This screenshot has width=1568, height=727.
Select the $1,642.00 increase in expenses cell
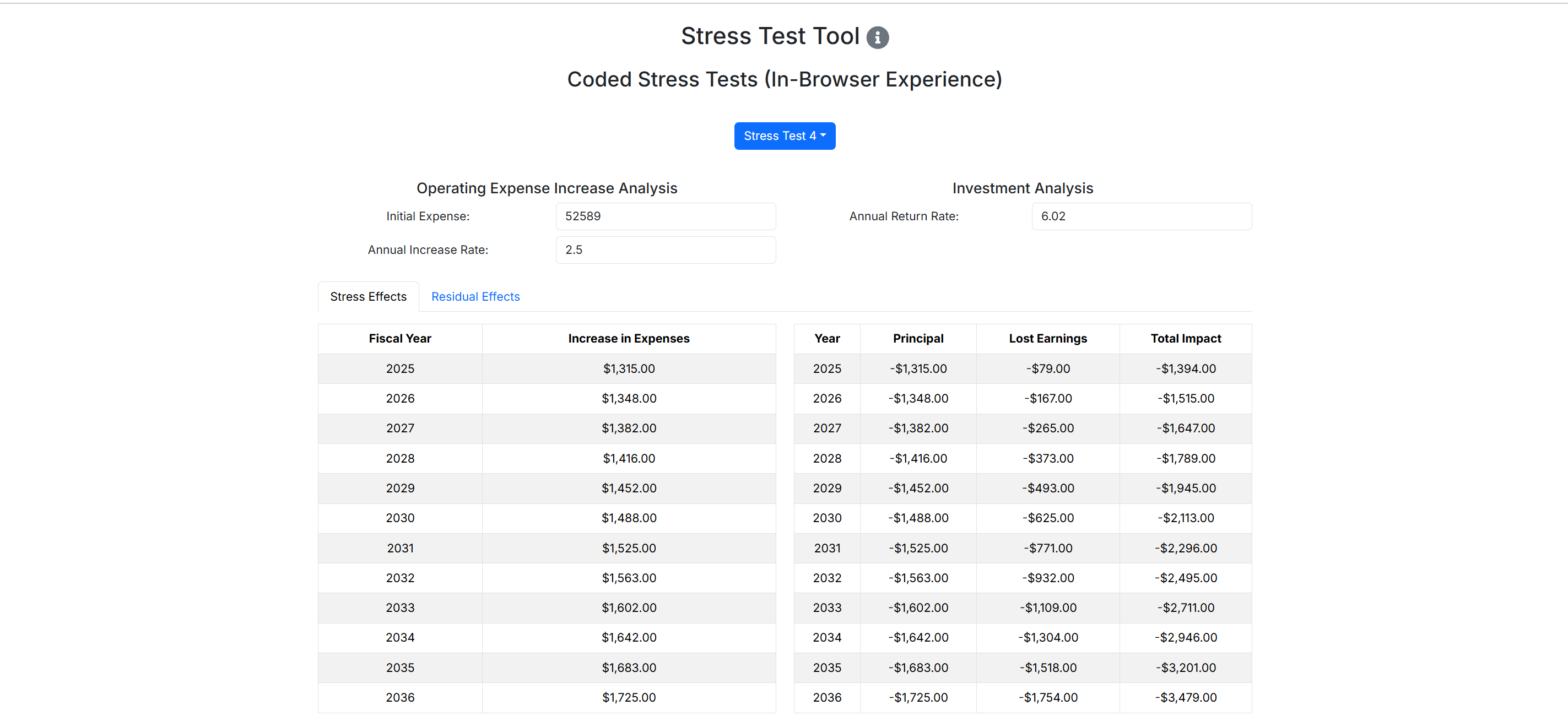coord(629,638)
